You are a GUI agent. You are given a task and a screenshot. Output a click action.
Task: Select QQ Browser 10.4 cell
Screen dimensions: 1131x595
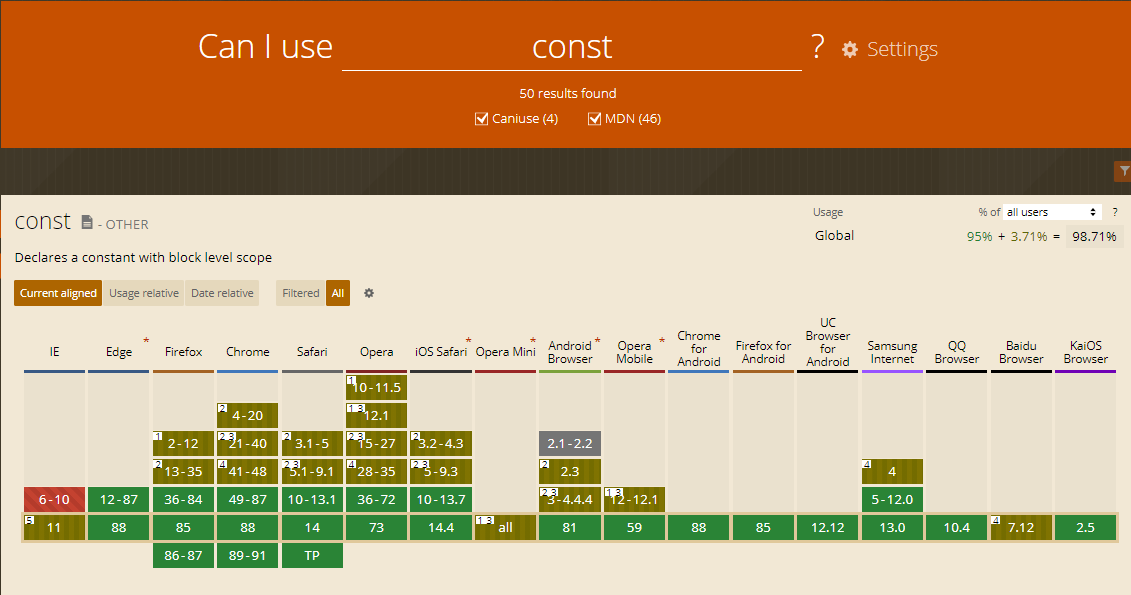956,528
